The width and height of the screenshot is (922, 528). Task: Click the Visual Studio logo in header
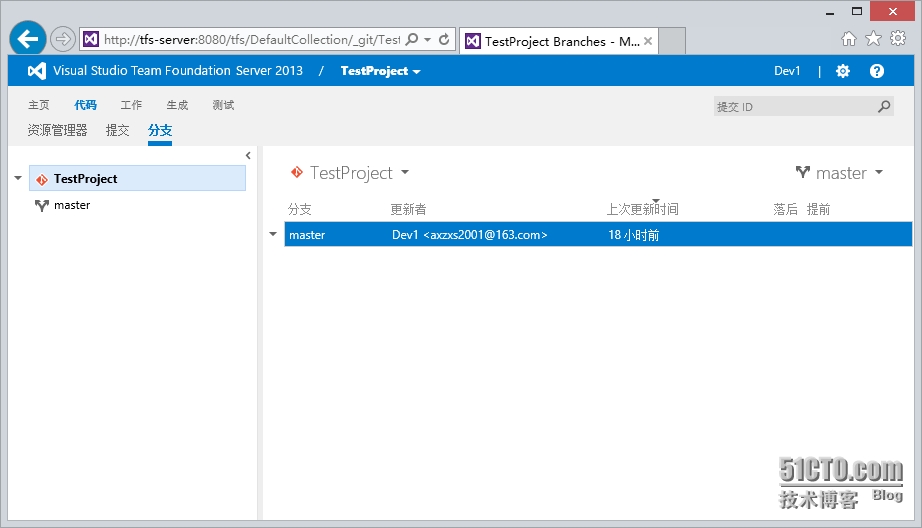pyautogui.click(x=36, y=71)
